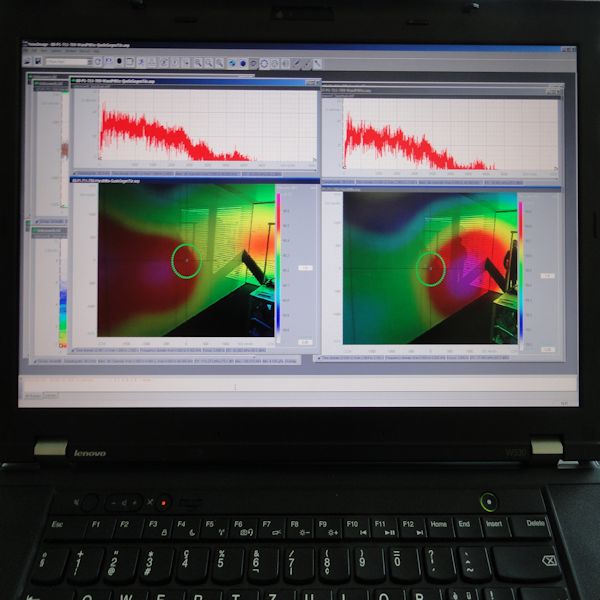Click the first blue globe toolbar icon
This screenshot has height=600, width=600.
231,63
